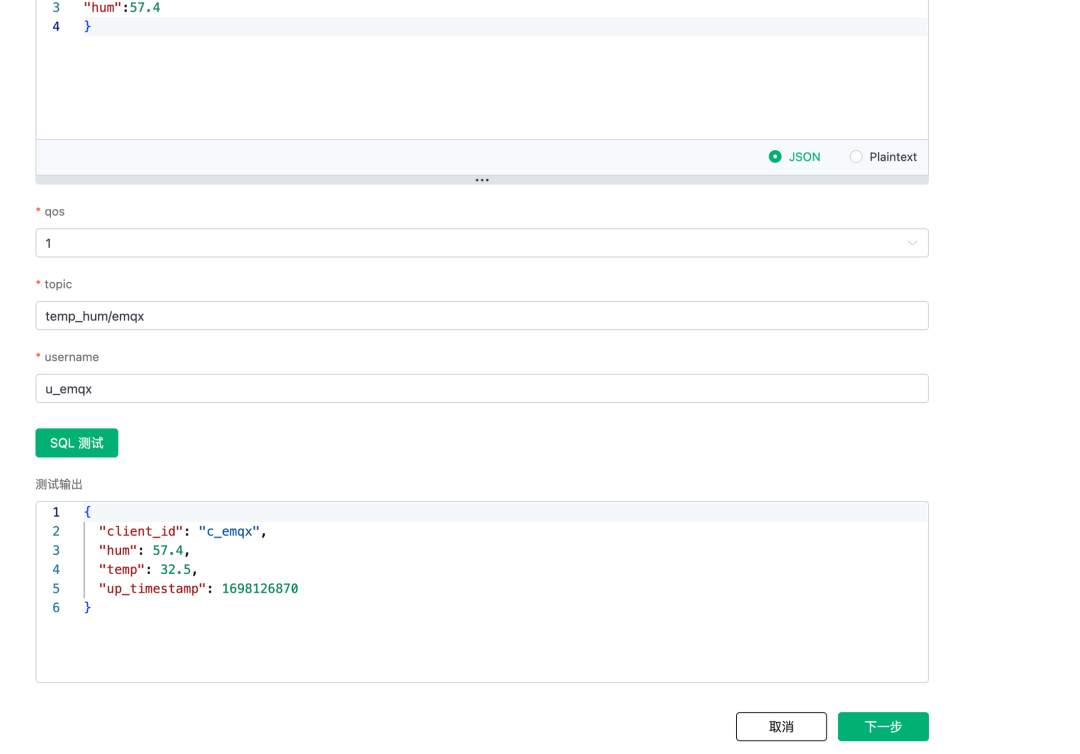
Task: Click the 测试输出 label
Action: pyautogui.click(x=59, y=484)
